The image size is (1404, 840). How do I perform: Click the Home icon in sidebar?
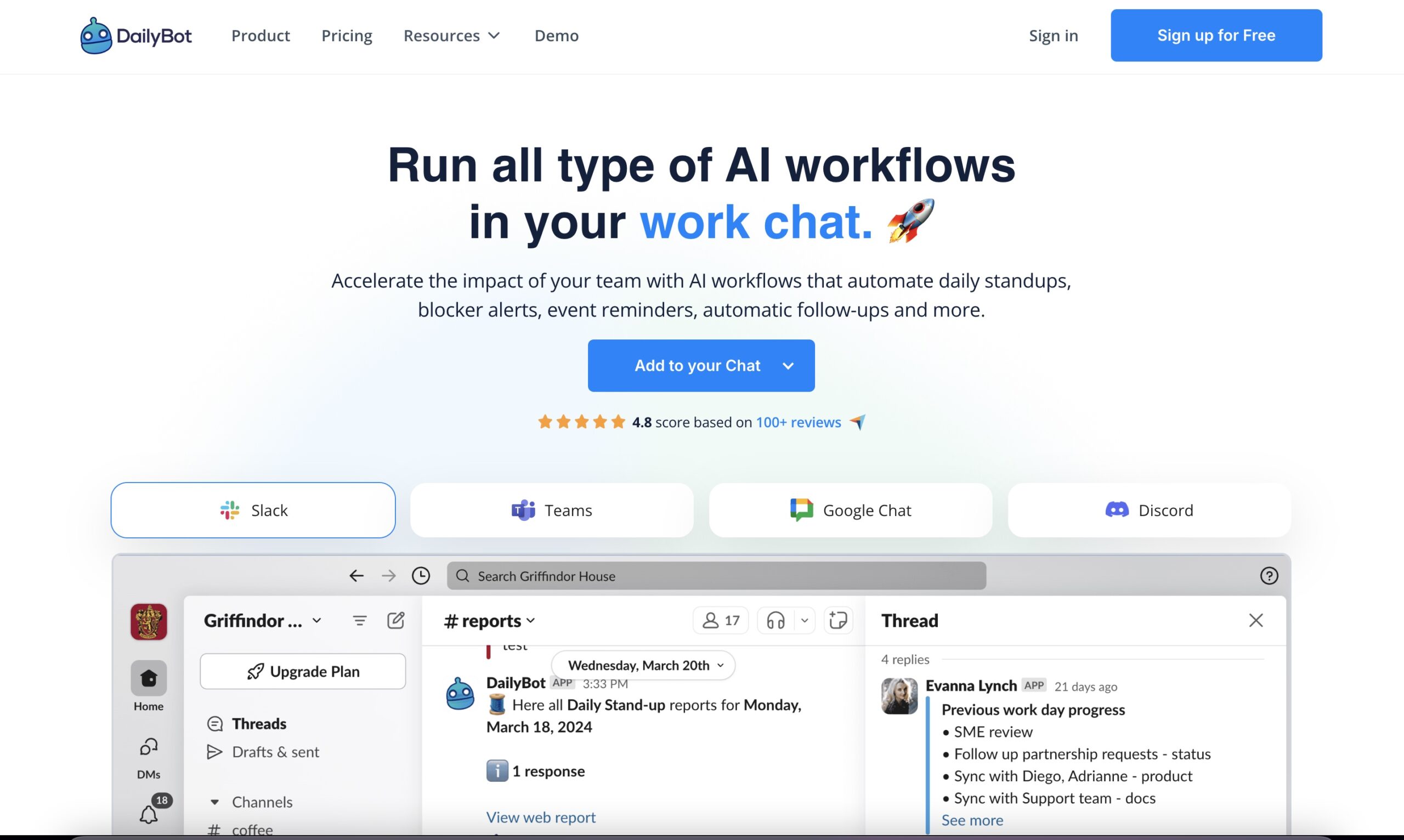click(x=148, y=678)
